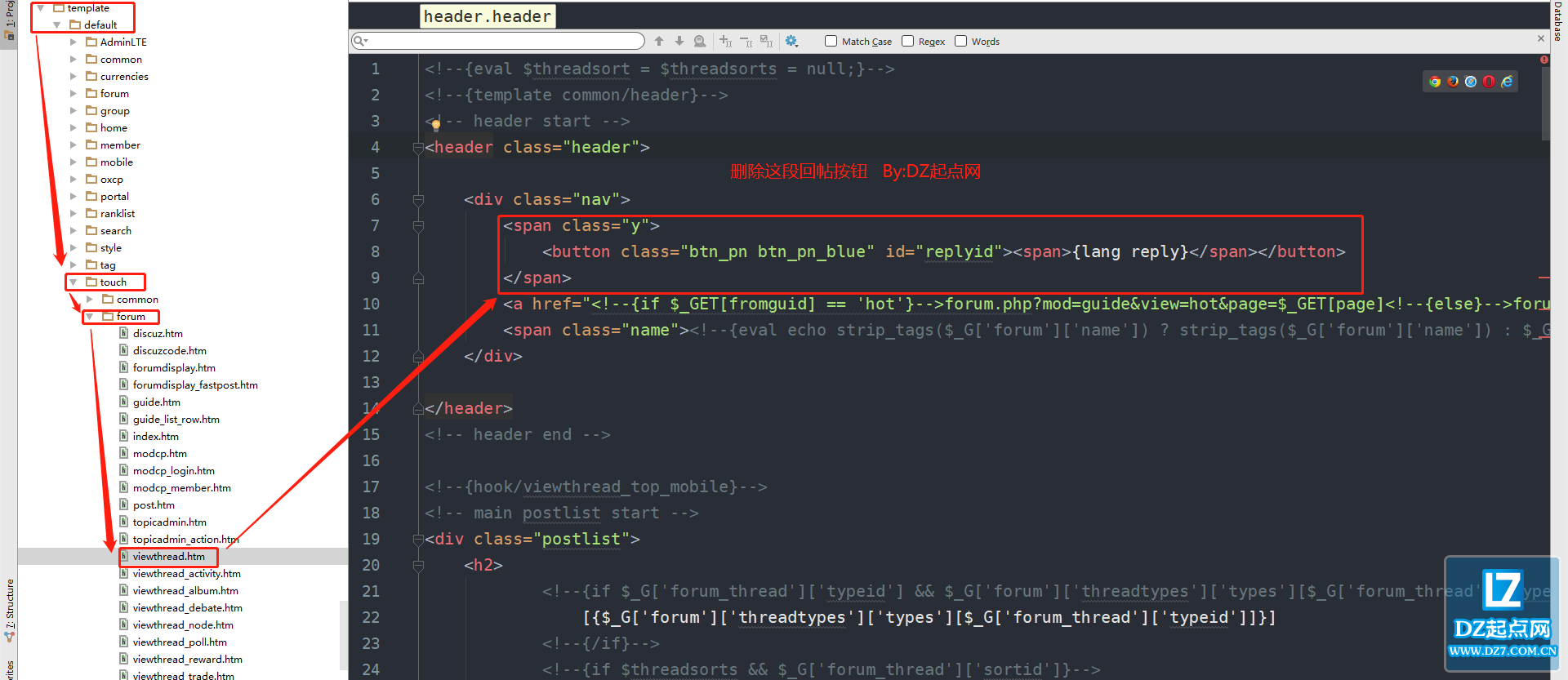
Task: Open preview in Internet Explorer
Action: point(1507,82)
